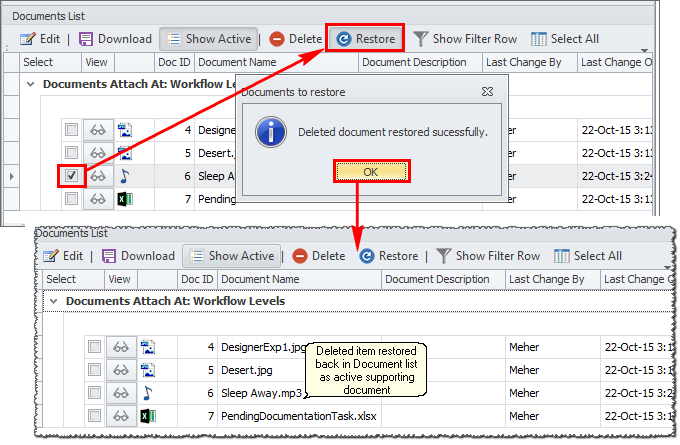Click the image file icon beside DesignerExp1.jpg

pos(148,347)
